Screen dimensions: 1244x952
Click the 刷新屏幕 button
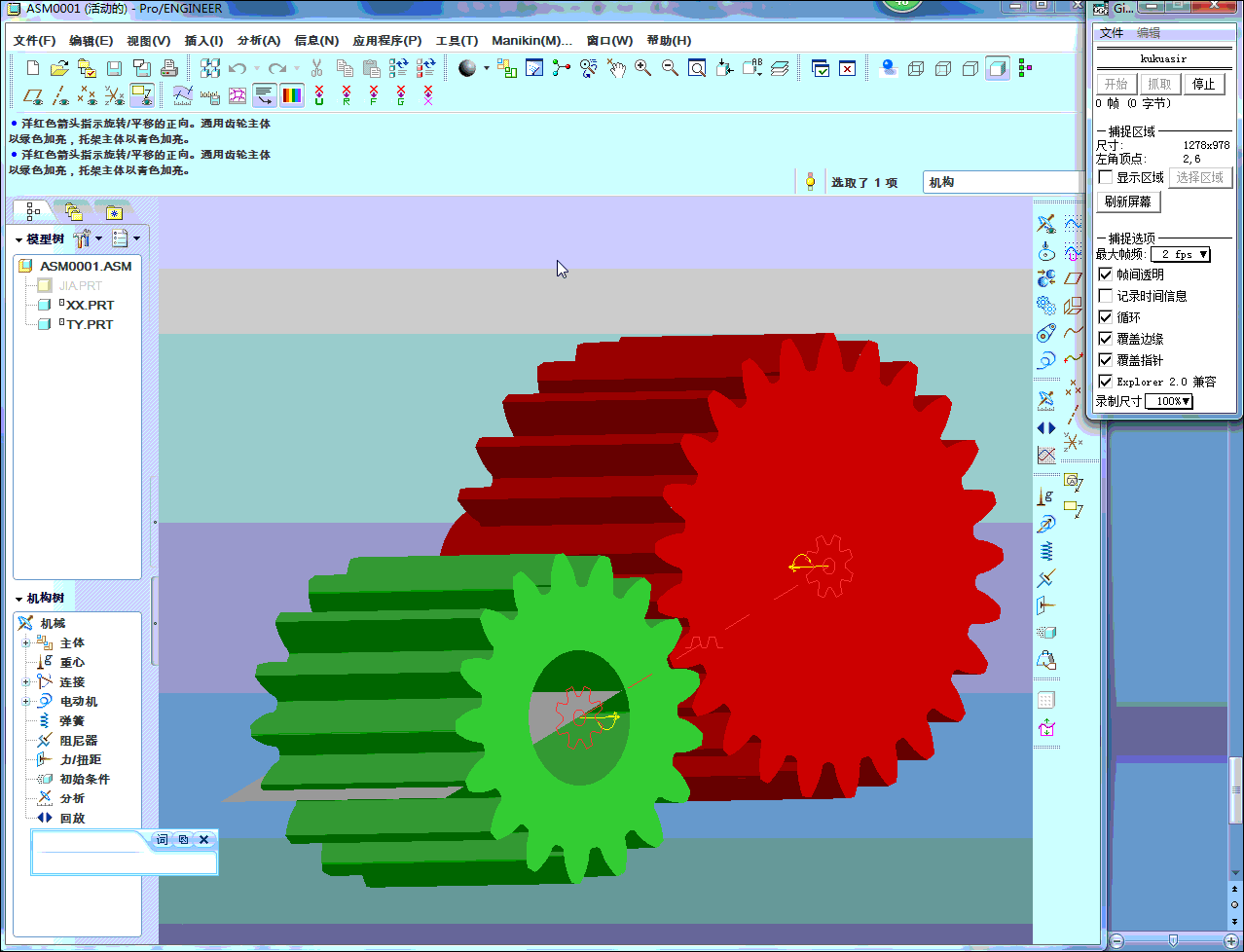tap(1128, 201)
